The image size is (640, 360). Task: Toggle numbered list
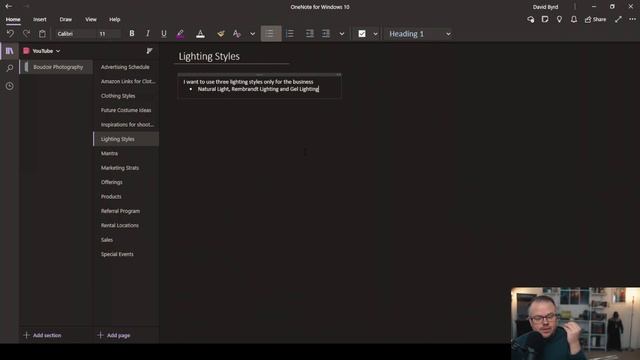pos(290,34)
